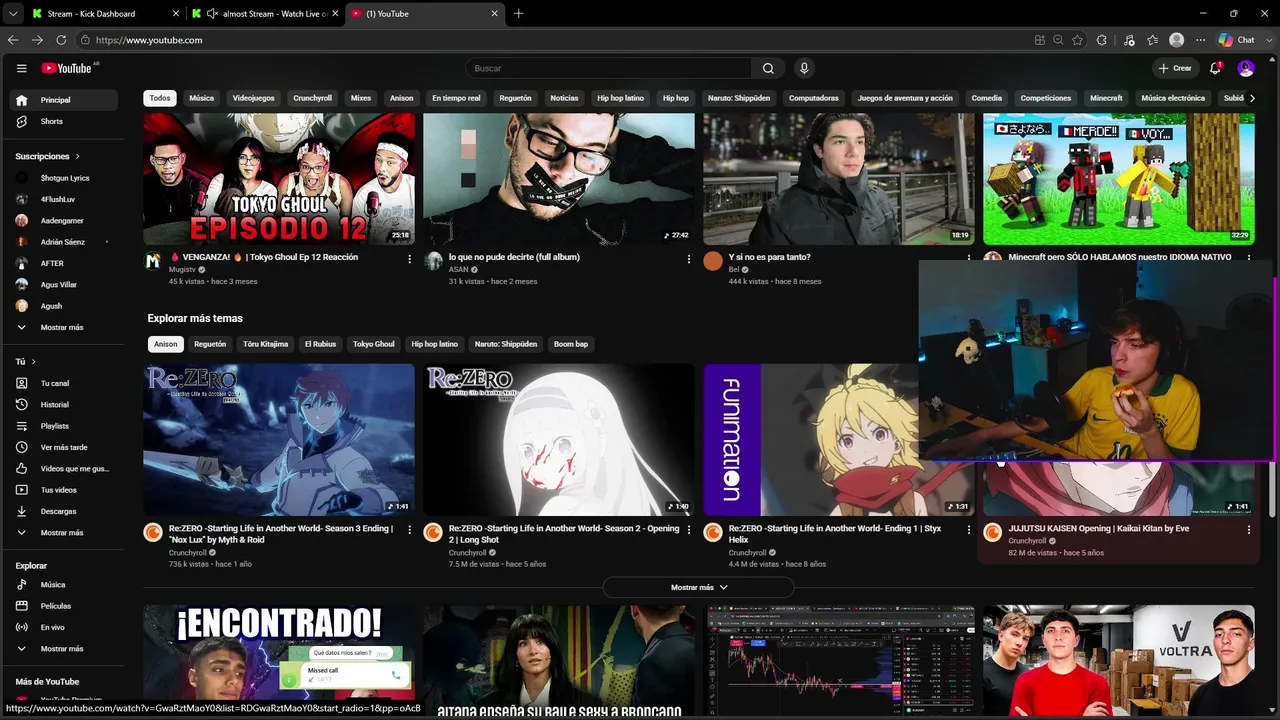Open the Copilot Chat button

[x=1236, y=40]
